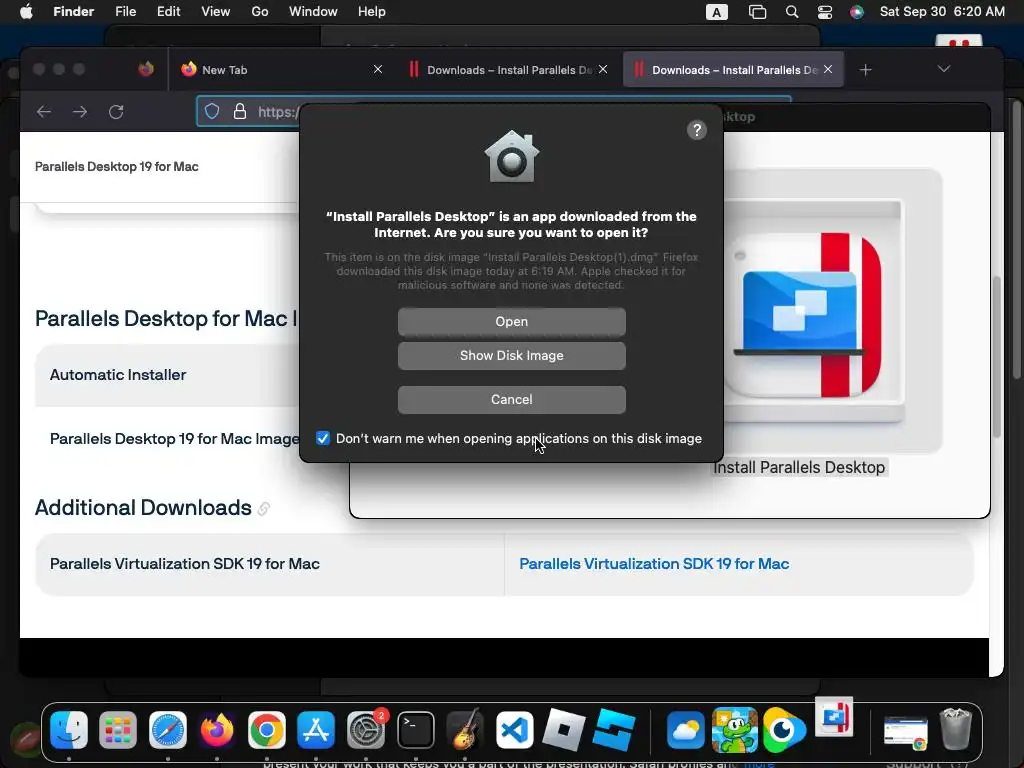Open Stage Manager icon in menu bar
The image size is (1024, 768).
pos(757,12)
